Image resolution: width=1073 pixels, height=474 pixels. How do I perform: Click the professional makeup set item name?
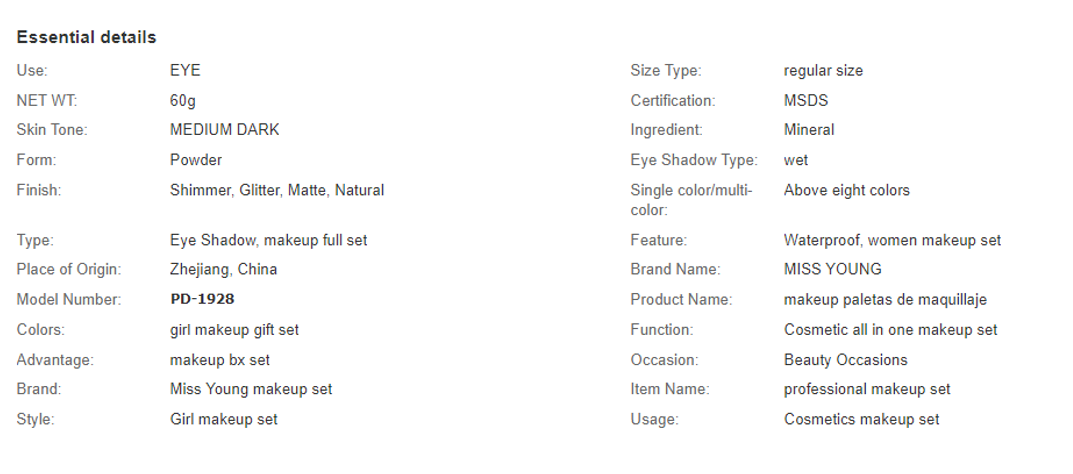click(867, 389)
